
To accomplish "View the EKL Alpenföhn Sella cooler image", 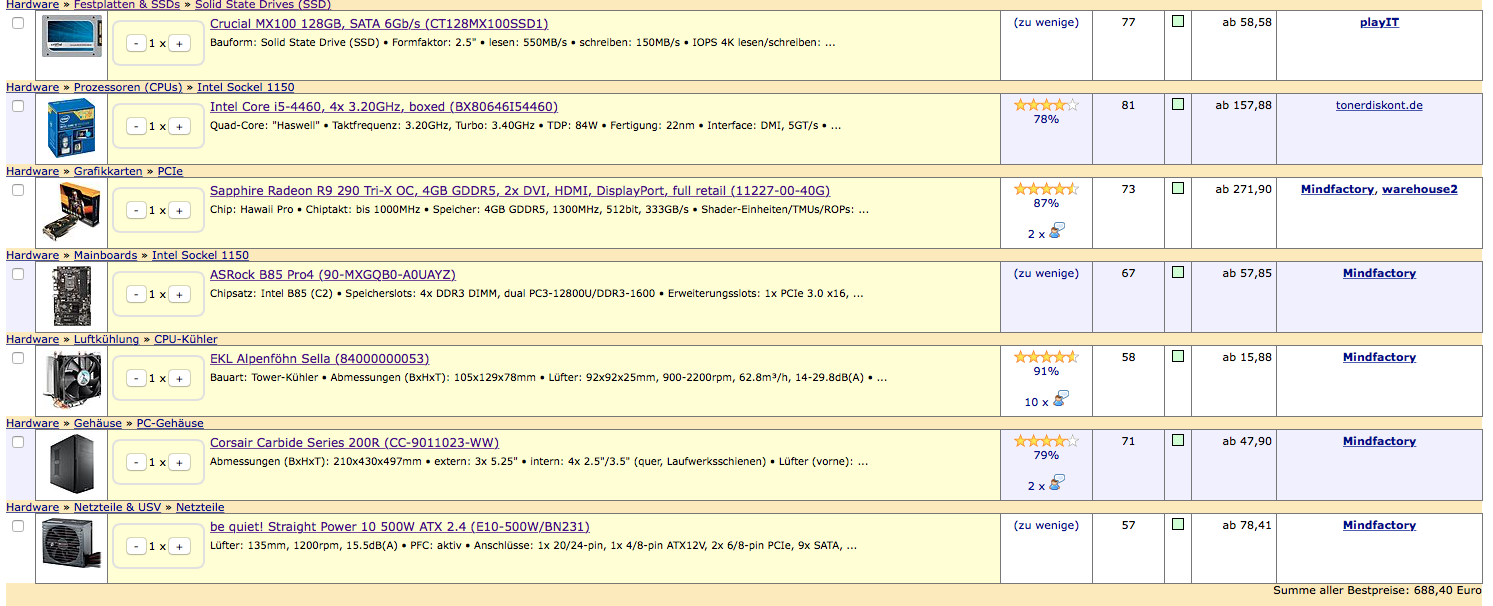I will pyautogui.click(x=72, y=380).
